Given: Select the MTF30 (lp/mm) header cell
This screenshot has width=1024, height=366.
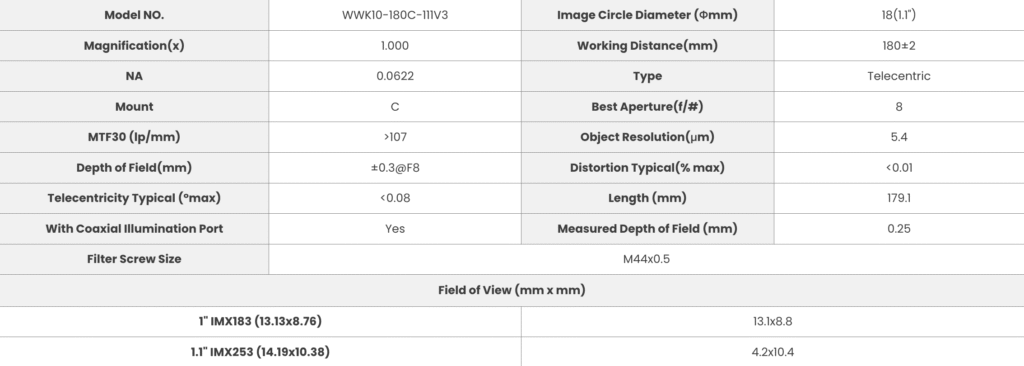Looking at the screenshot, I should 134,137.
